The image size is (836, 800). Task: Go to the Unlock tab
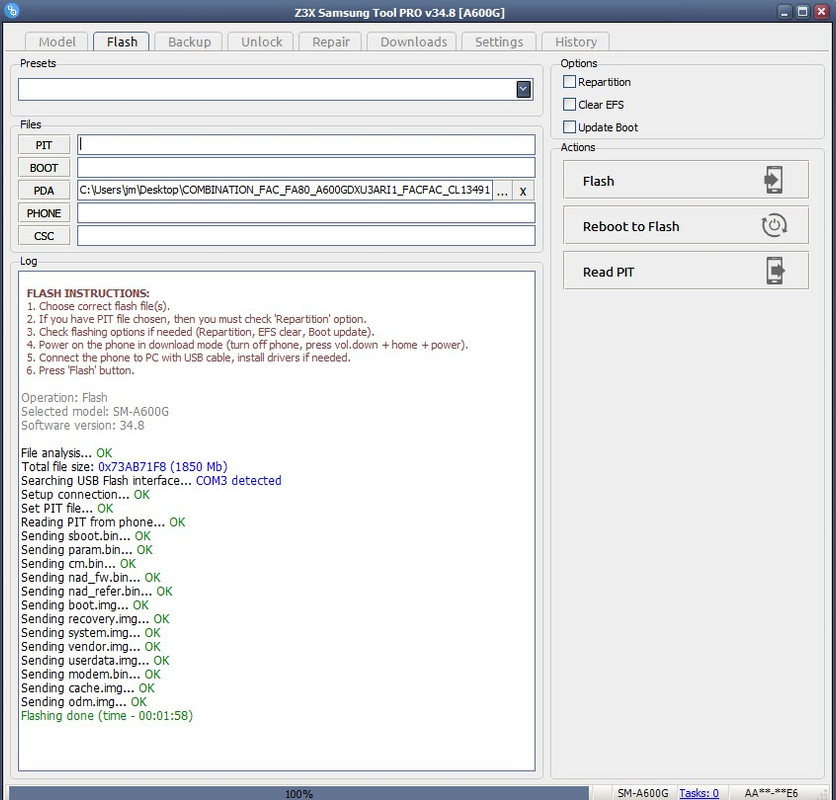coord(261,42)
